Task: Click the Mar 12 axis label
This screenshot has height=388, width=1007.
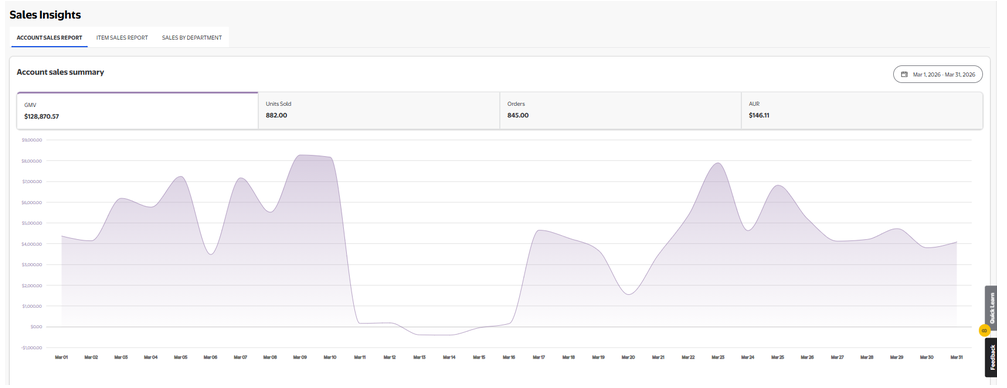Action: [390, 357]
